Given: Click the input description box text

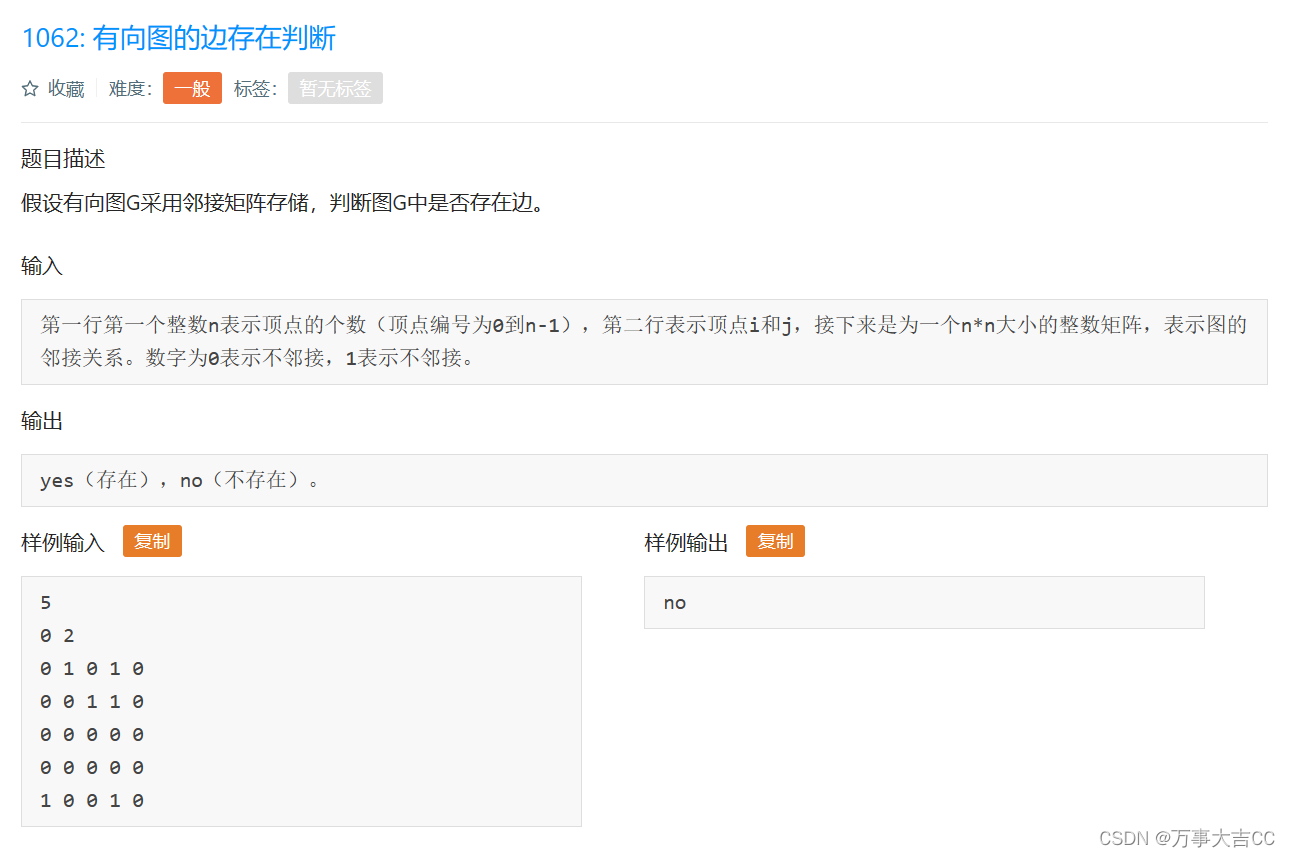Looking at the screenshot, I should coord(644,341).
